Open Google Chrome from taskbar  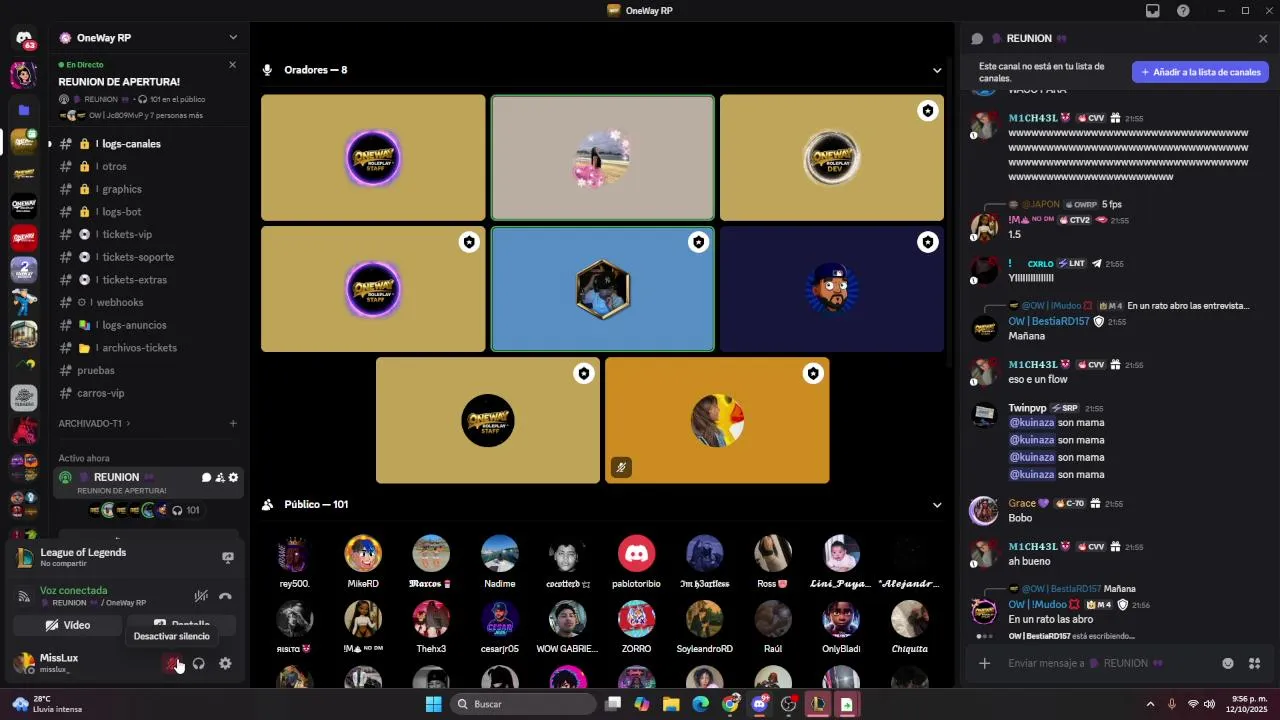(x=730, y=704)
